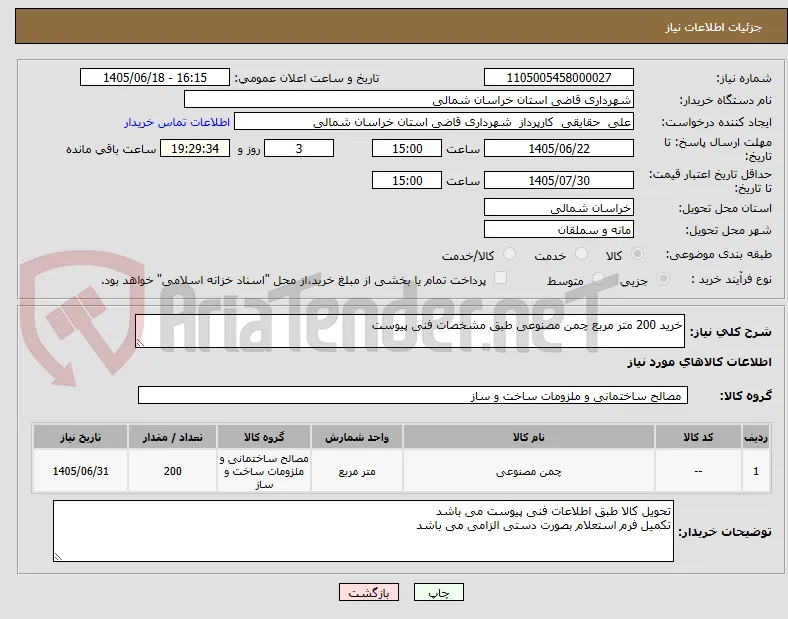The height and width of the screenshot is (619, 788).
Task: Select the جزیی purchase type radio
Action: (663, 278)
